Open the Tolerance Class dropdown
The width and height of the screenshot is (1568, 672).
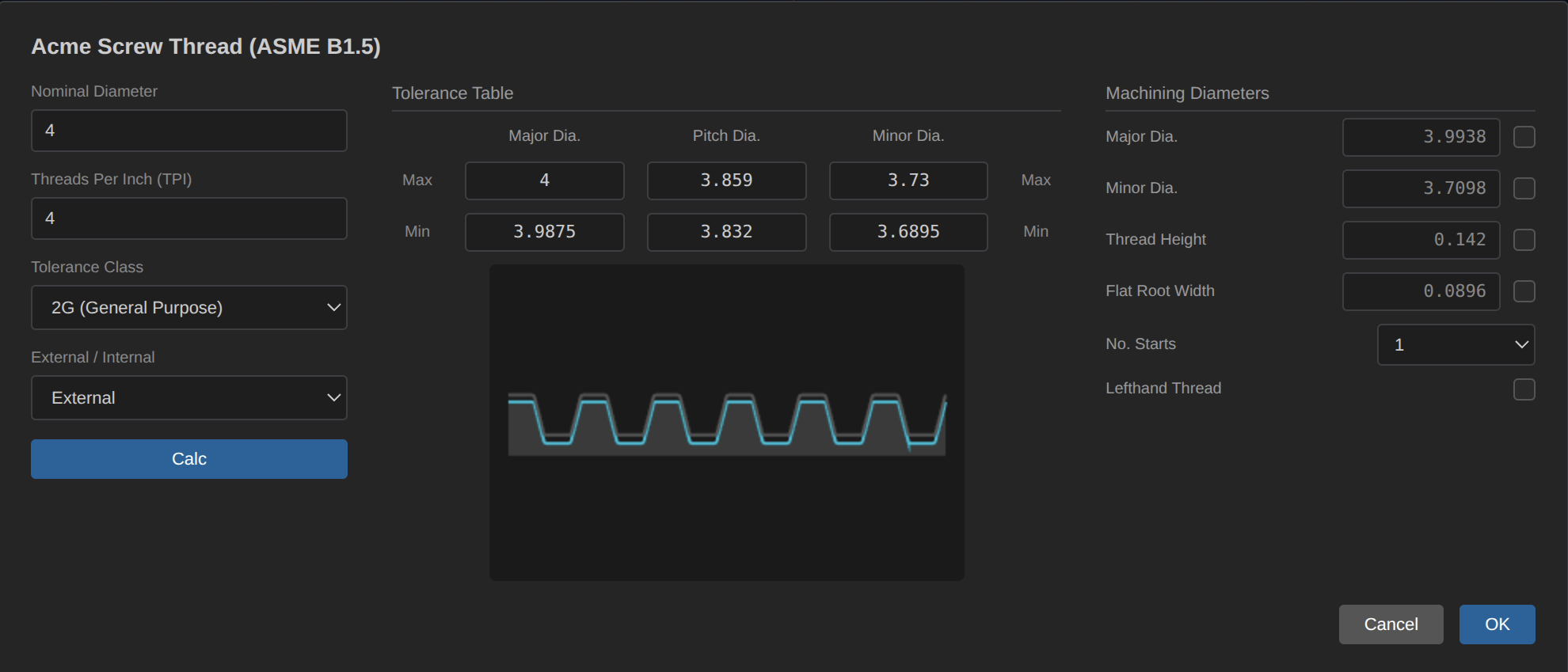pyautogui.click(x=189, y=307)
